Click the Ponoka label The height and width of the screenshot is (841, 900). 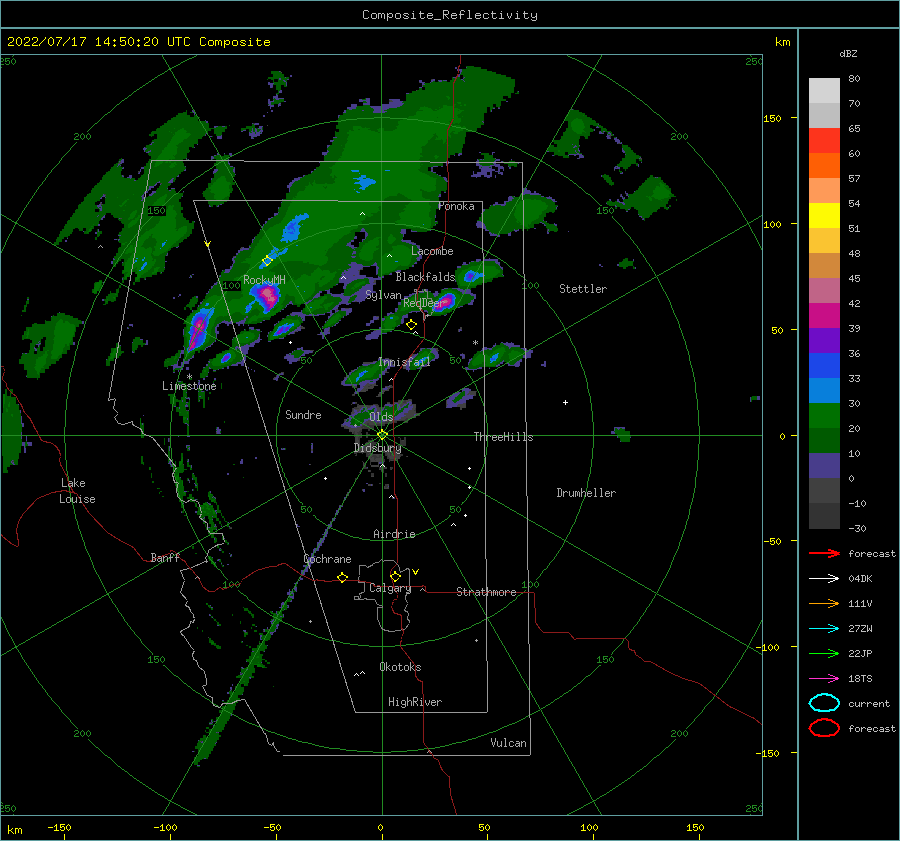coord(456,206)
